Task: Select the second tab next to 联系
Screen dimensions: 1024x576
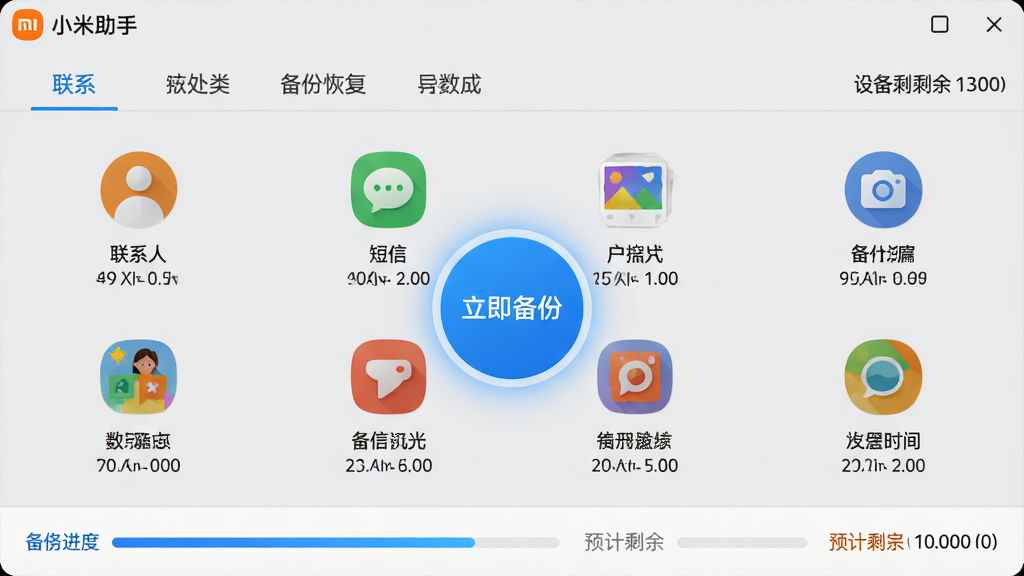Action: [x=197, y=84]
